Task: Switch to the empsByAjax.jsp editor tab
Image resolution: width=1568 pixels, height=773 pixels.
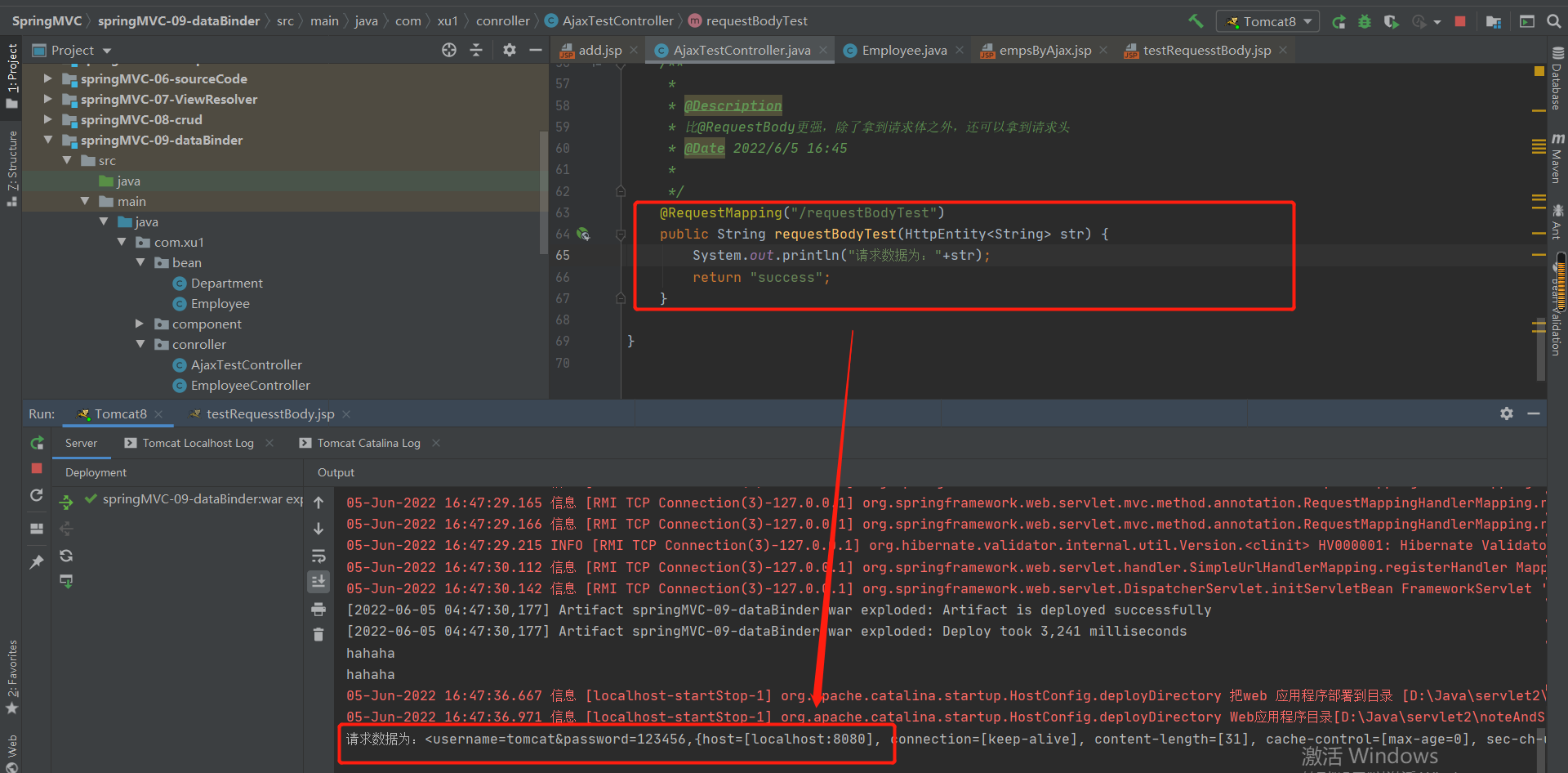Action: pyautogui.click(x=1045, y=51)
